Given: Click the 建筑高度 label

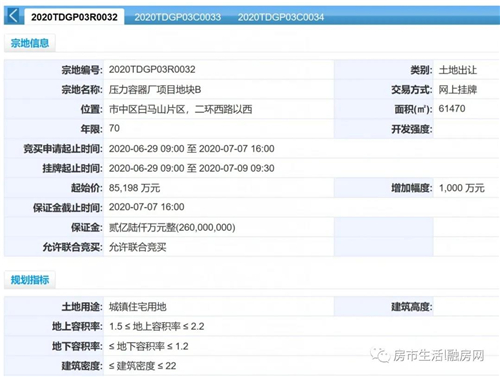Looking at the screenshot, I should [x=412, y=307].
